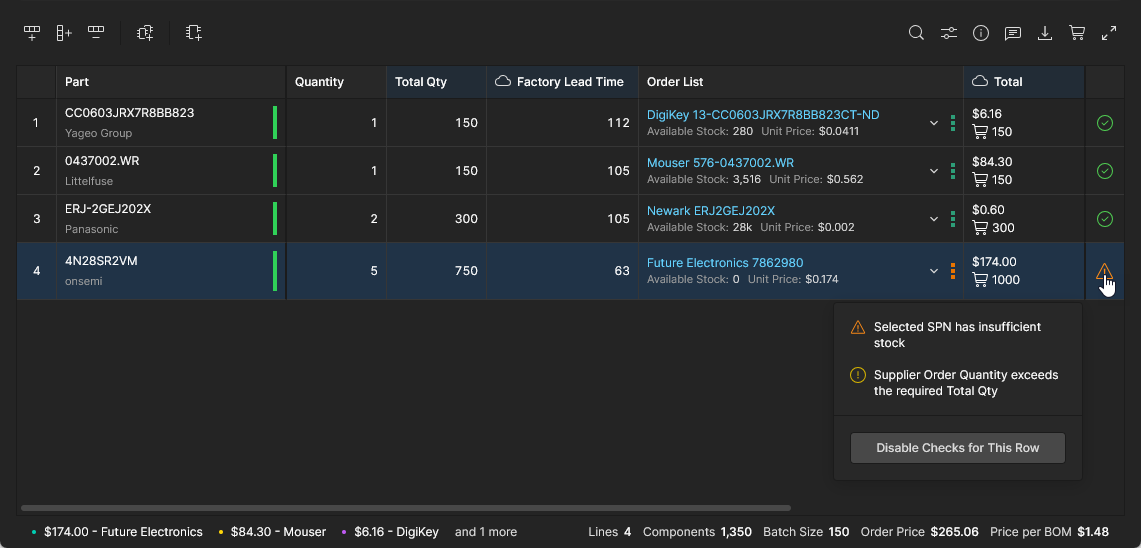Image resolution: width=1141 pixels, height=548 pixels.
Task: Open Newark ERJ2GEJ202X link
Action: point(711,210)
